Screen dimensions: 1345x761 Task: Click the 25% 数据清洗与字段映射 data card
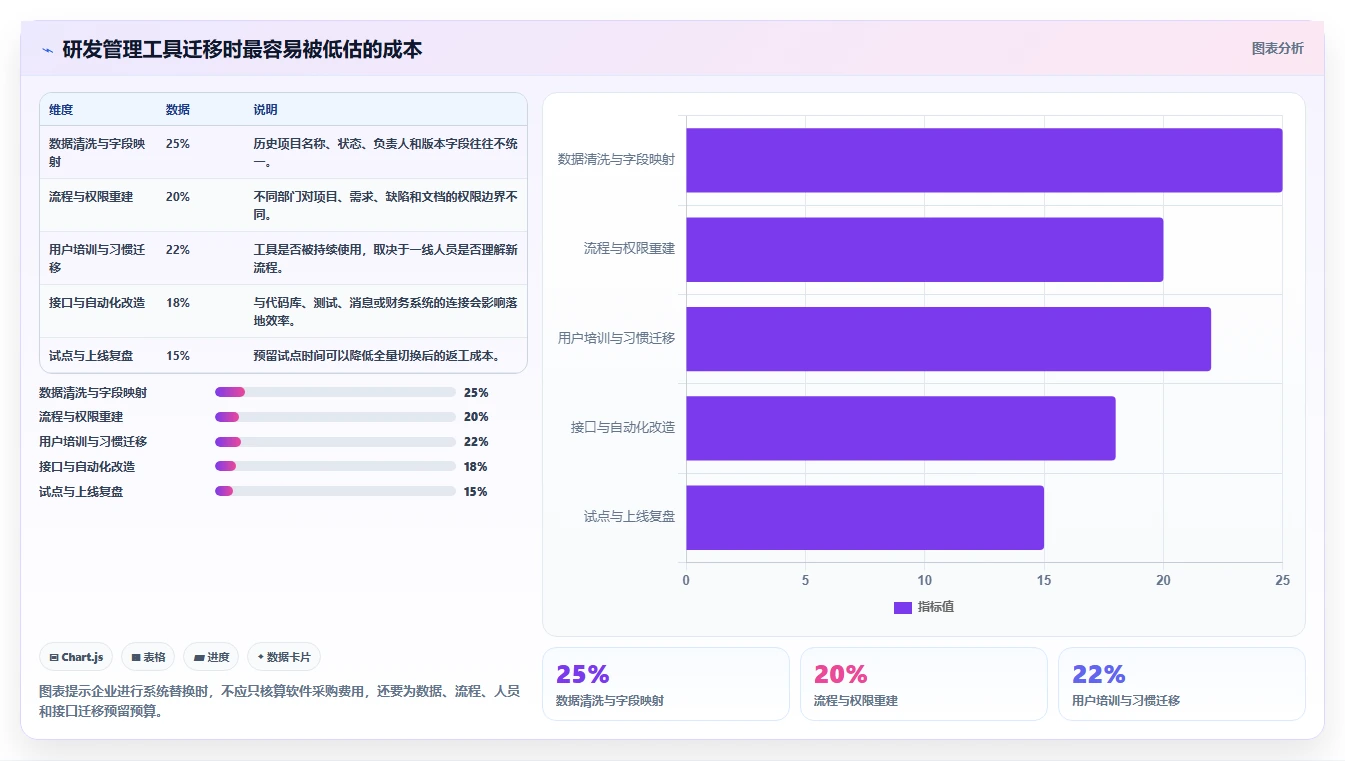click(666, 684)
